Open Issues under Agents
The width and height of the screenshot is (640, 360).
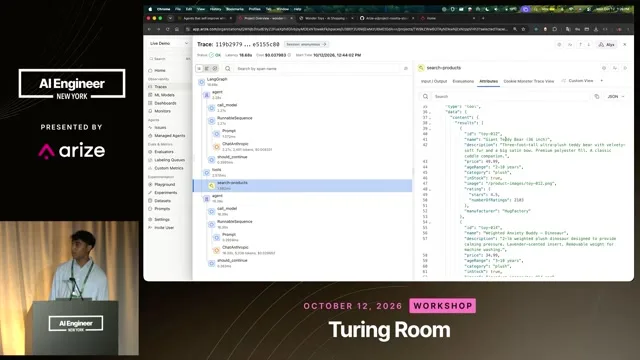(x=160, y=127)
